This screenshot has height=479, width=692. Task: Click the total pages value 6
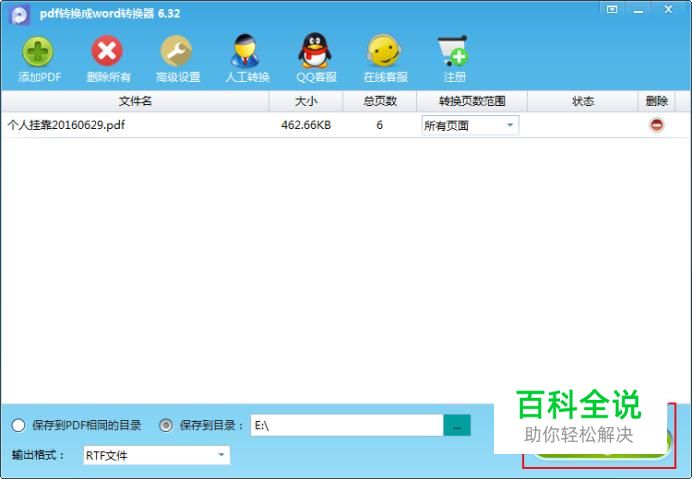click(380, 125)
